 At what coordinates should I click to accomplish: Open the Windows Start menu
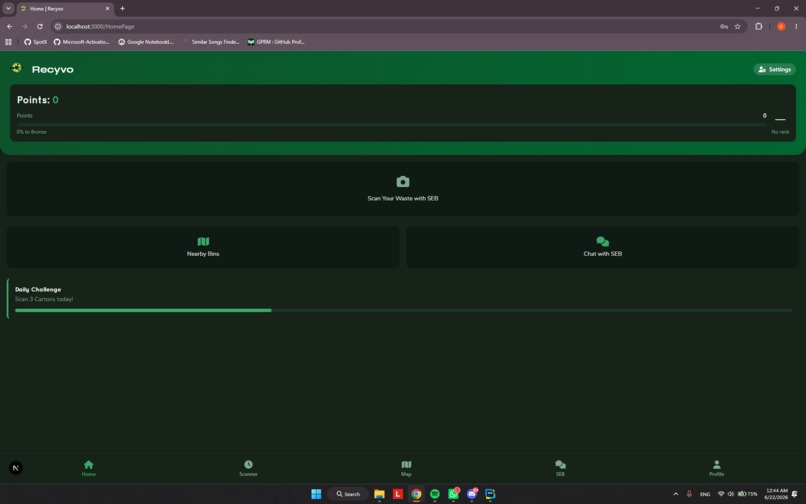[x=316, y=494]
